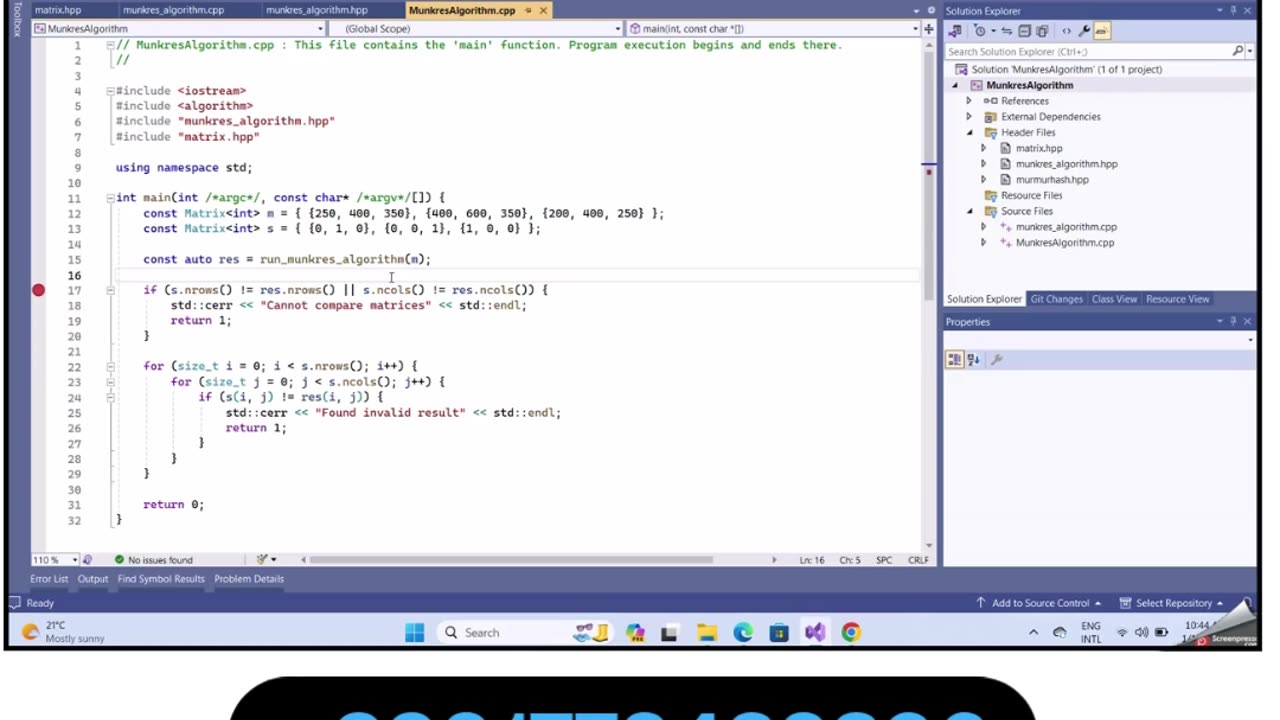Toggle the highlighted Preview Selected Items icon
This screenshot has height=720, width=1280.
point(1102,31)
